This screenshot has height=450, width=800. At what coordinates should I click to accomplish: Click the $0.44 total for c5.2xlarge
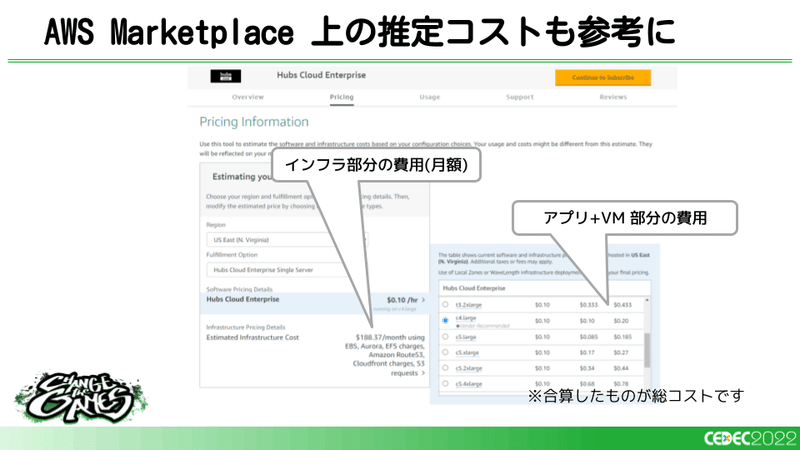point(621,368)
